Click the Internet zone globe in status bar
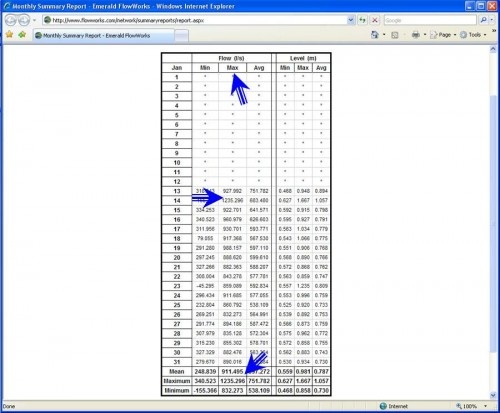 (x=383, y=406)
